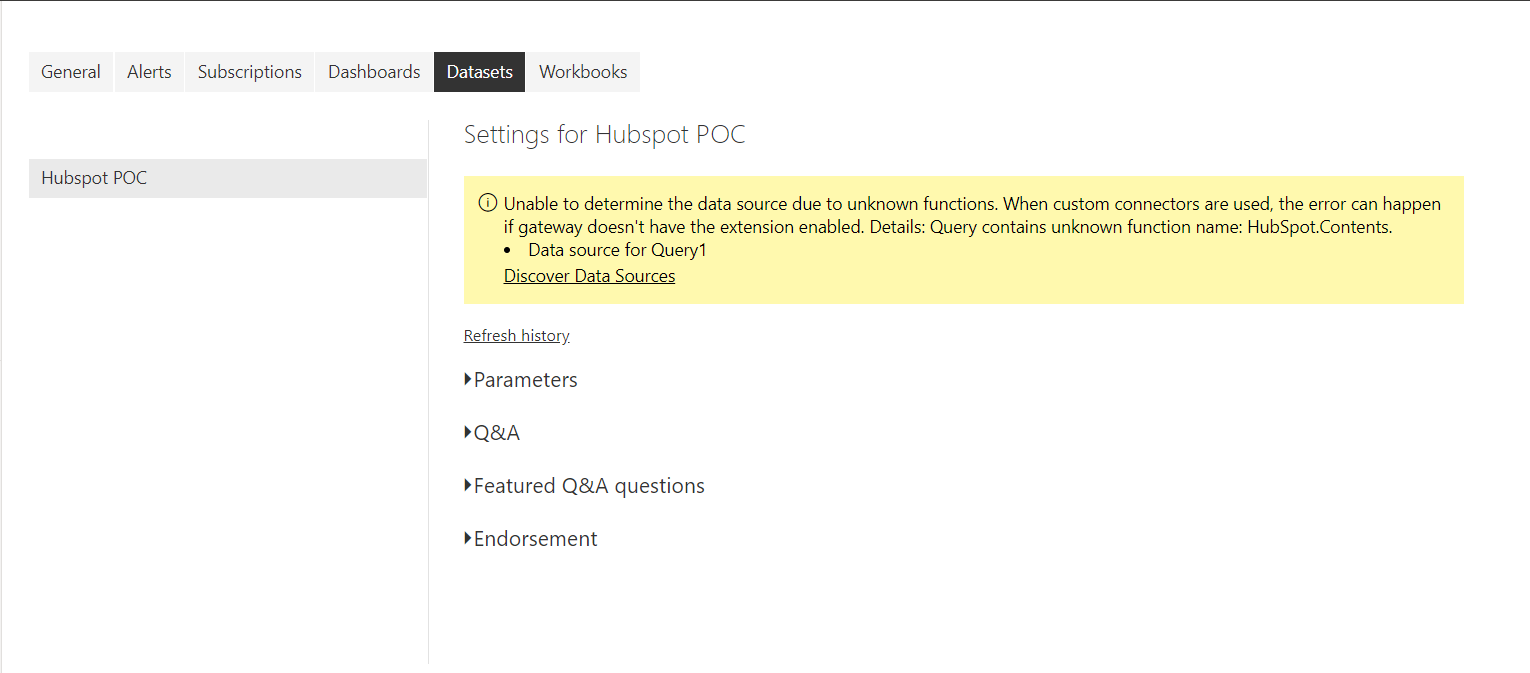
Task: Switch to the Workbooks tab
Action: coord(583,71)
